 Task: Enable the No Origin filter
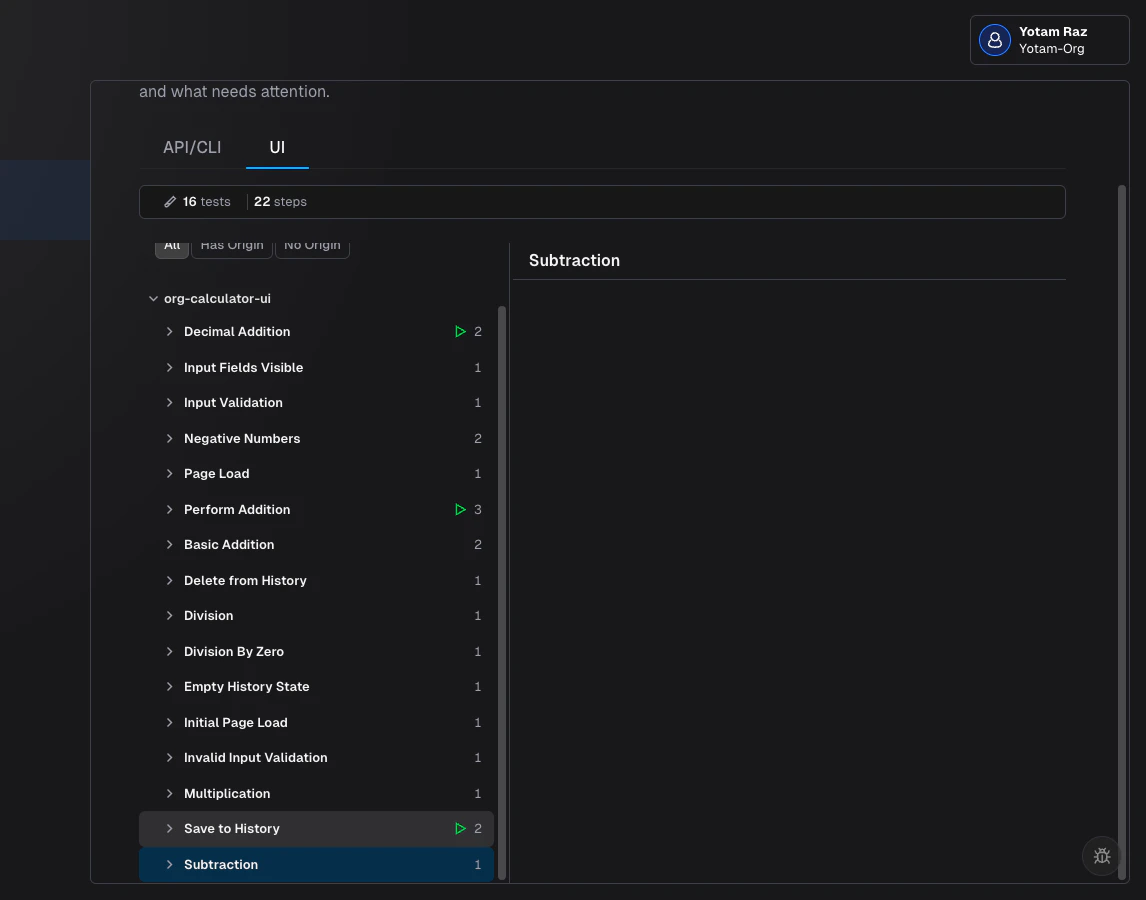(312, 245)
